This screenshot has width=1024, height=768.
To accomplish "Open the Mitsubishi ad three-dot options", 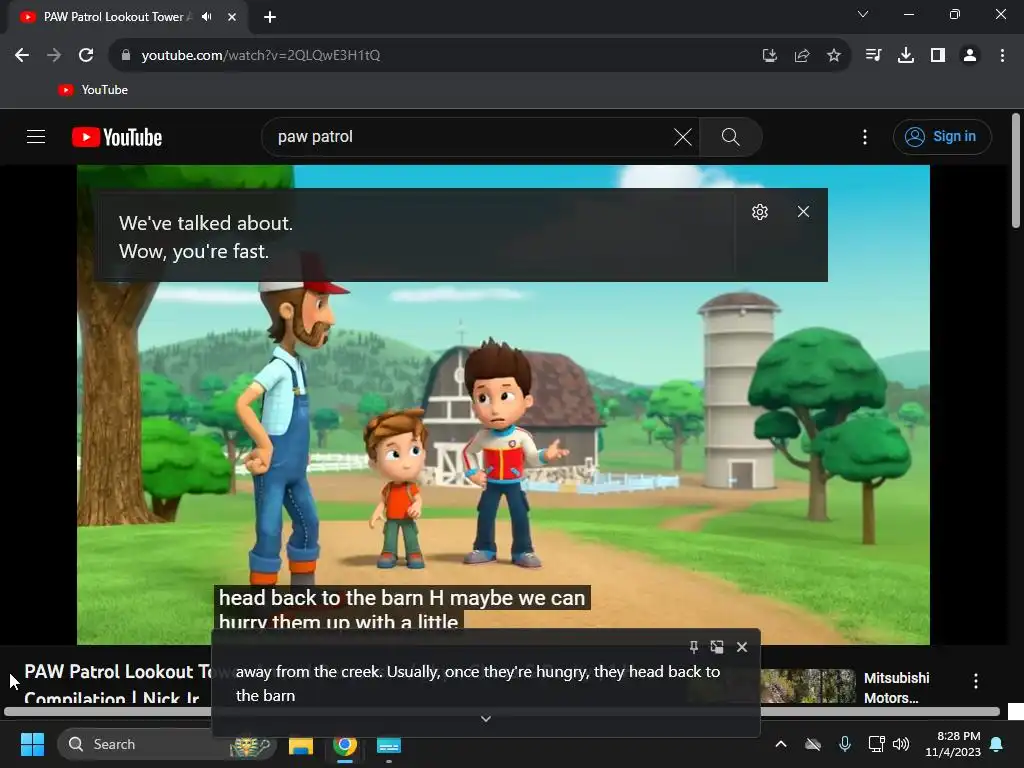I will (x=976, y=681).
